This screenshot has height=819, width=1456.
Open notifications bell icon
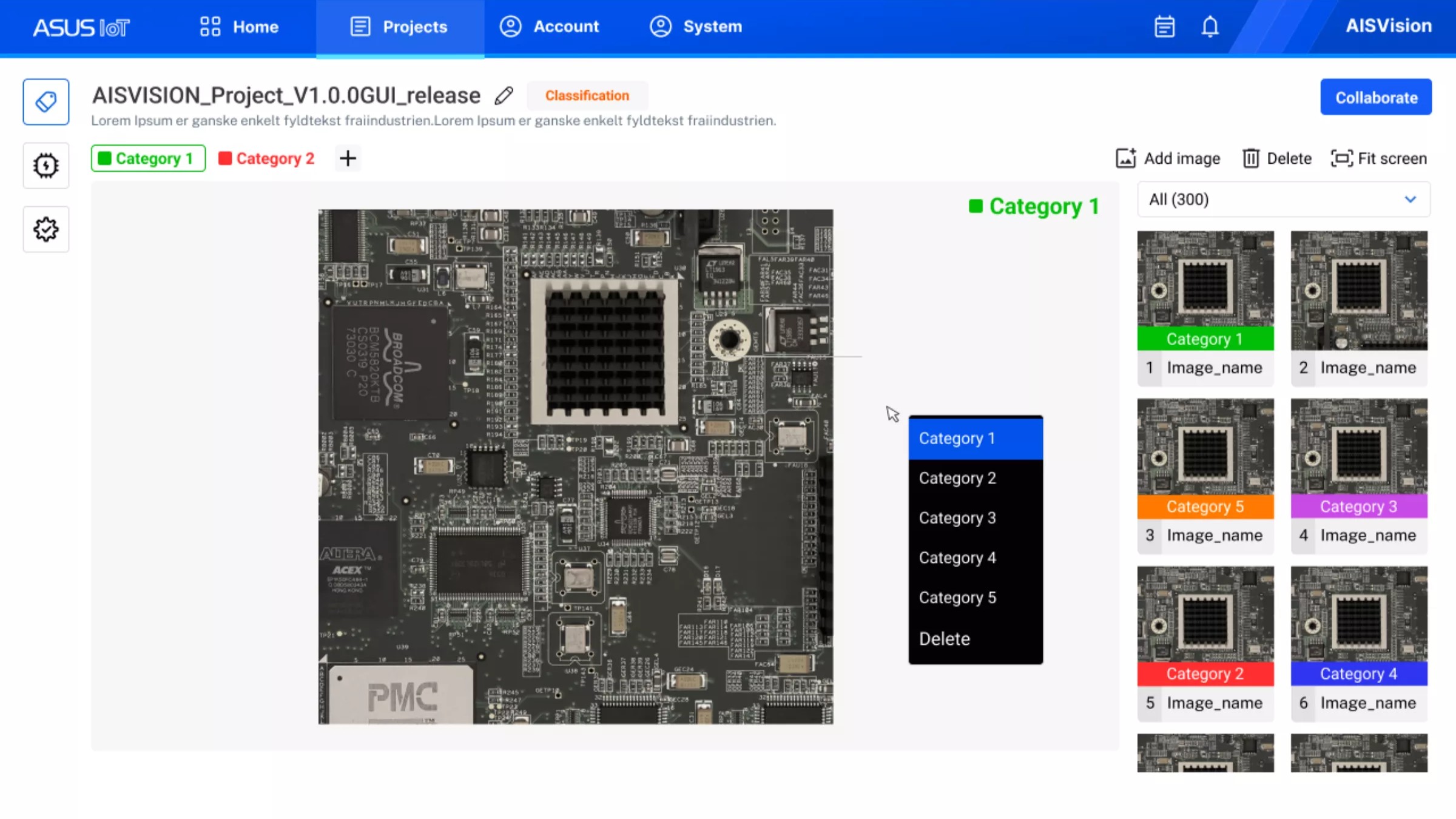point(1210,27)
